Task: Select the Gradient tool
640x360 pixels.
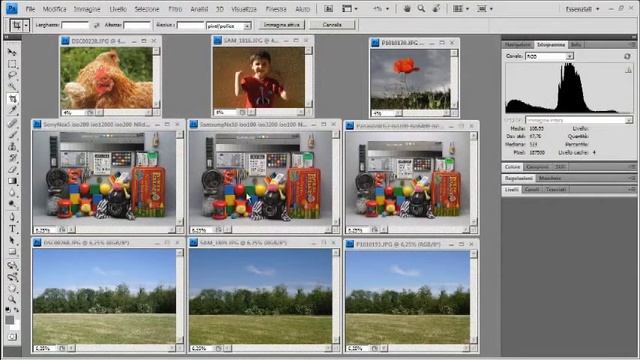Action: pyautogui.click(x=12, y=180)
